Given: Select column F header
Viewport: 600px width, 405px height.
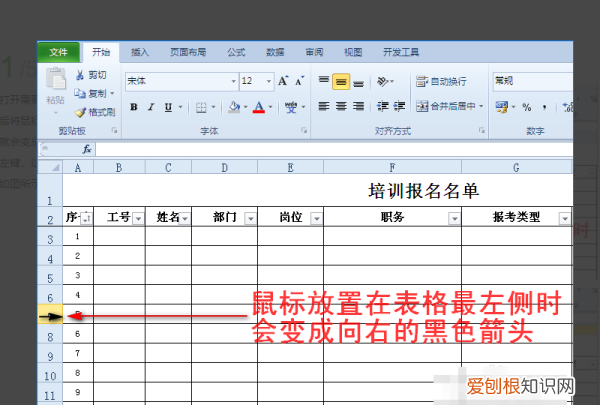Looking at the screenshot, I should (392, 167).
